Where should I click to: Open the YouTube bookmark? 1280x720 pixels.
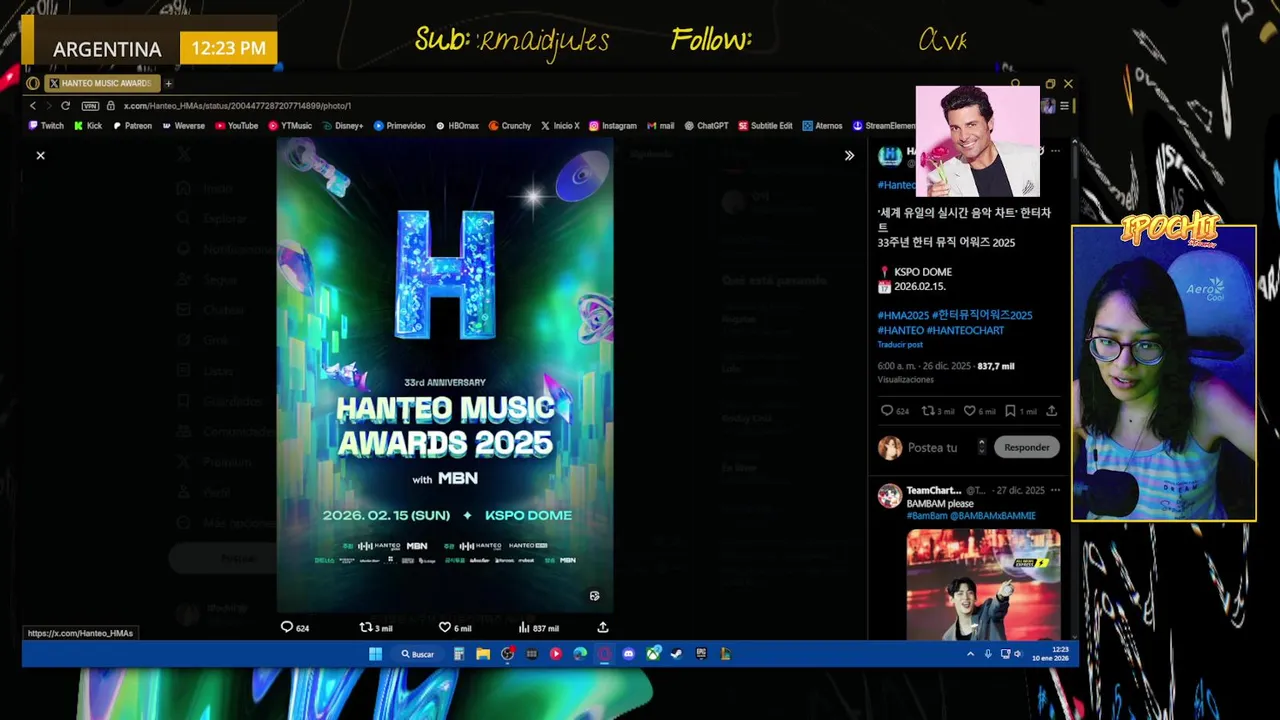pyautogui.click(x=236, y=126)
